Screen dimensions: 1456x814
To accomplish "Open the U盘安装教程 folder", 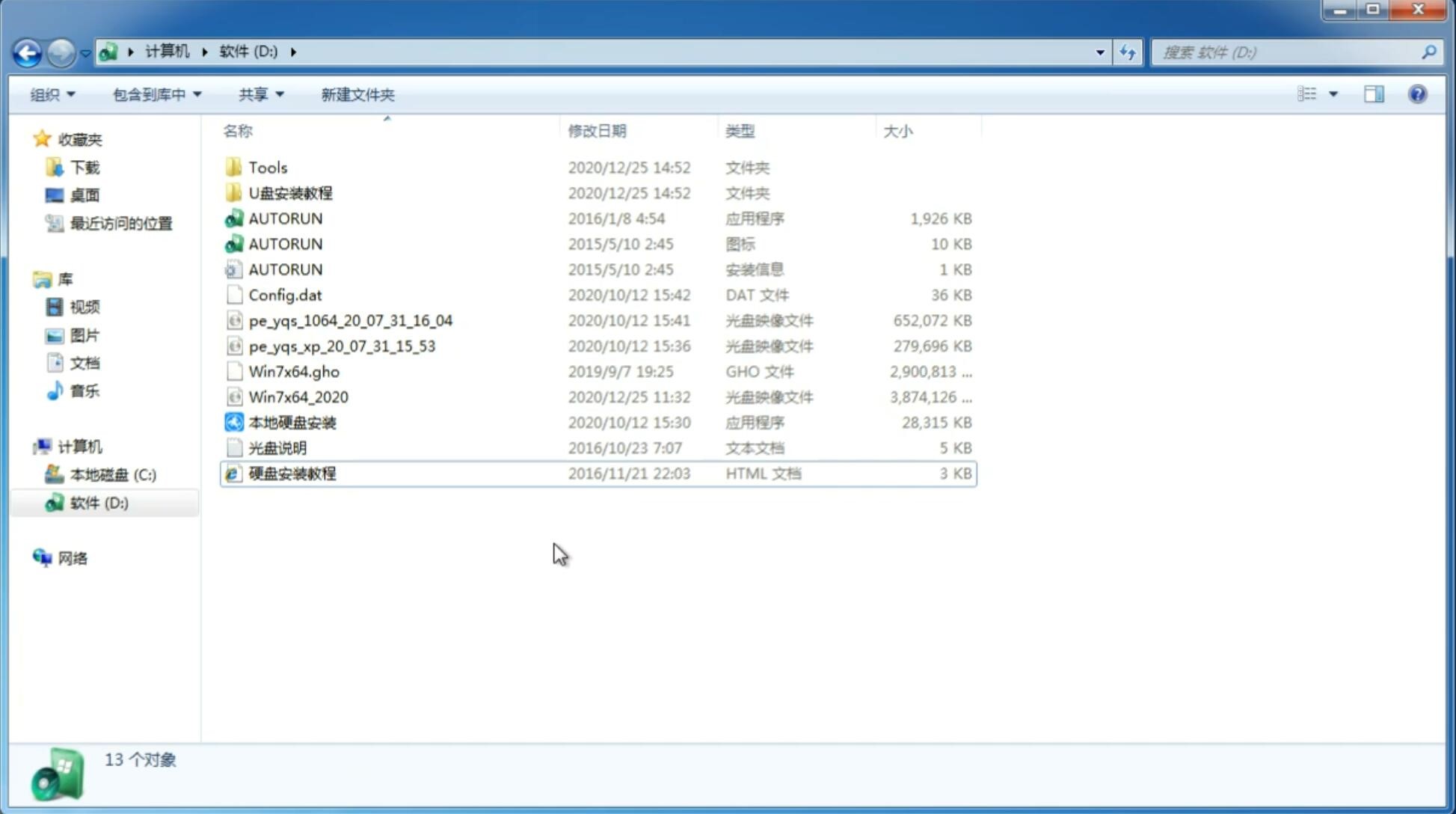I will point(290,192).
